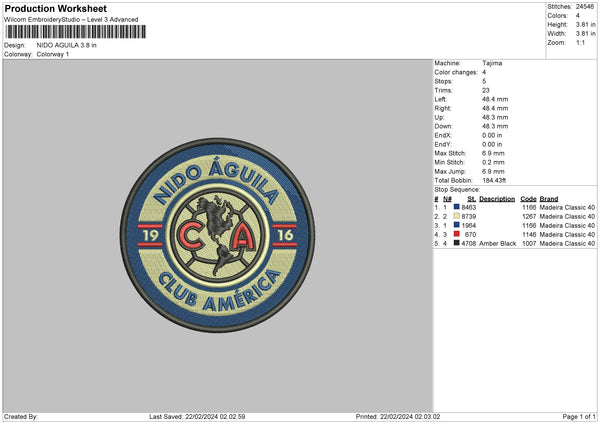Screen dimensions: 600x424
Task: Click 'Madeira Classic 40' in row 5
Action: 567,243
